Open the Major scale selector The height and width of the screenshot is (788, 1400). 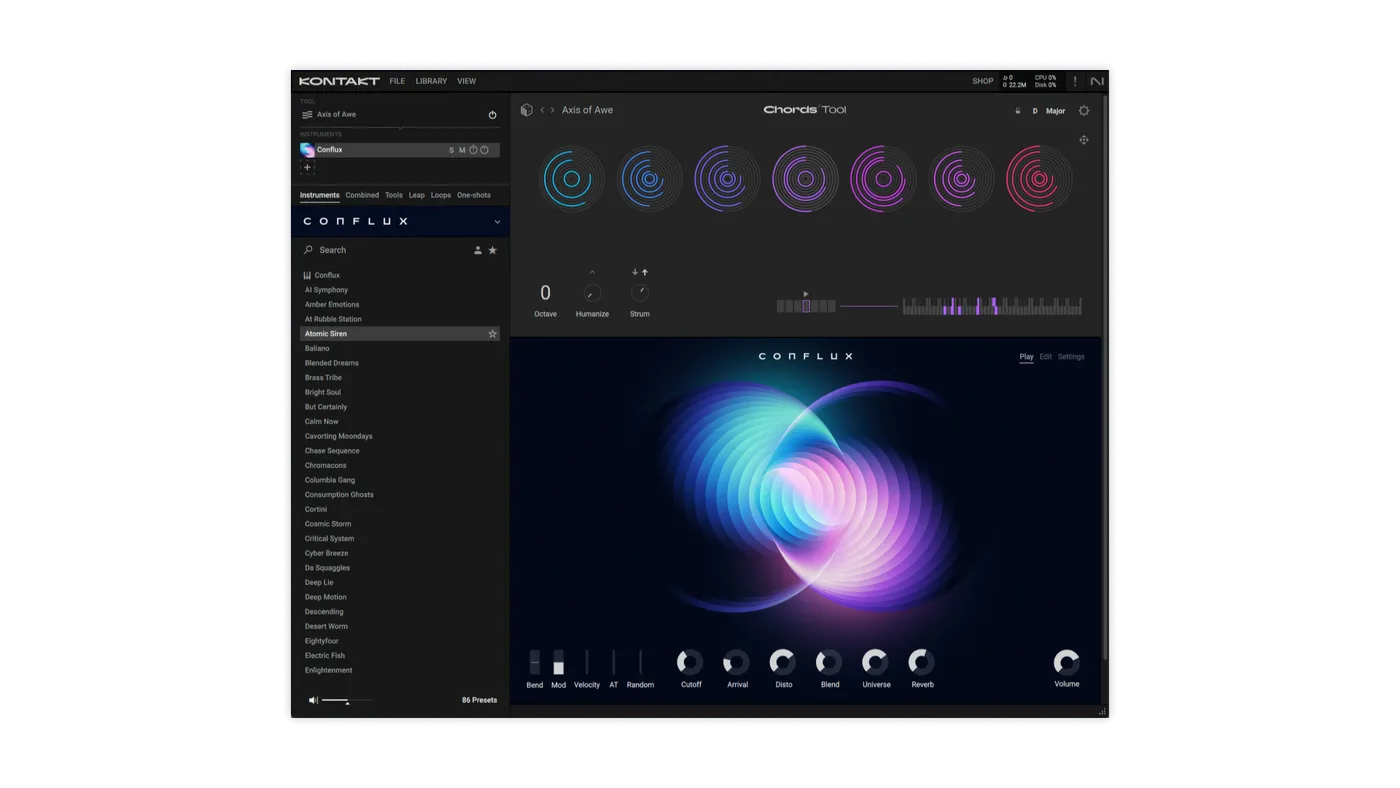pos(1056,111)
